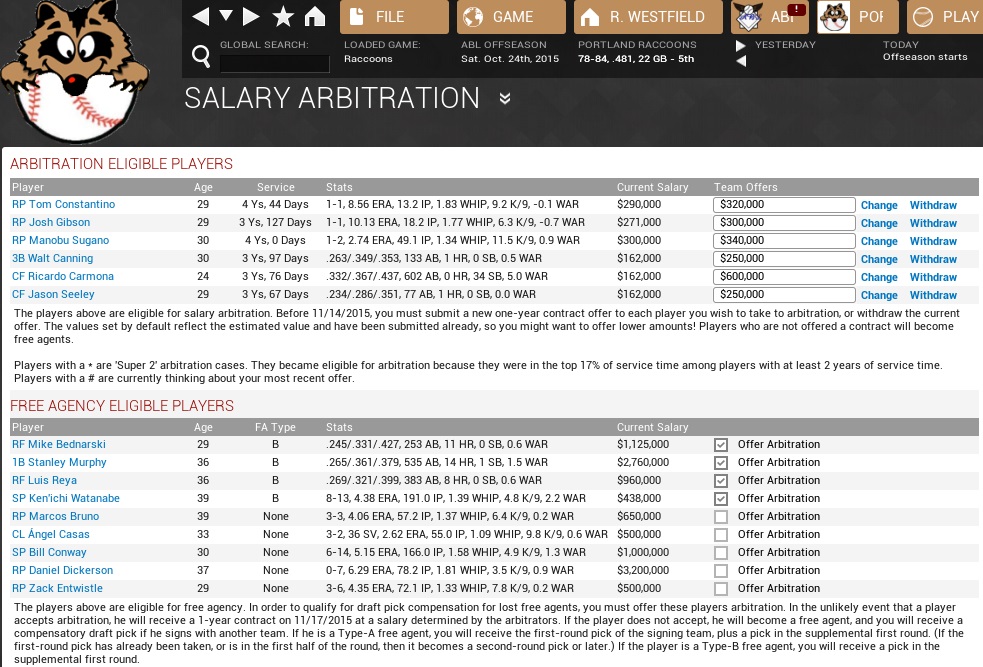Check Offer Arbitration for Marcos Bruno

(x=721, y=517)
